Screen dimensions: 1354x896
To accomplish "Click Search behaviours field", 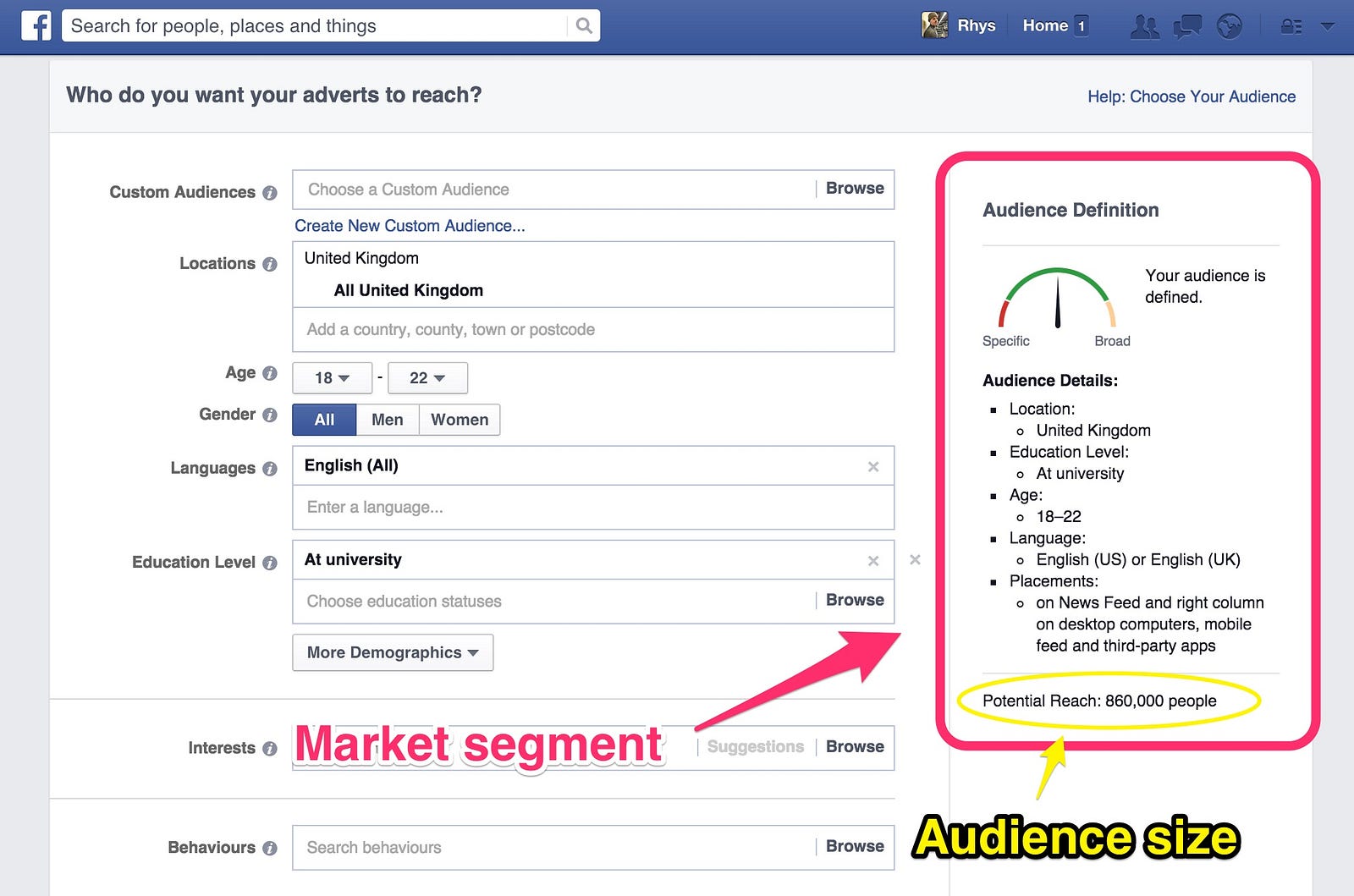I will 553,848.
